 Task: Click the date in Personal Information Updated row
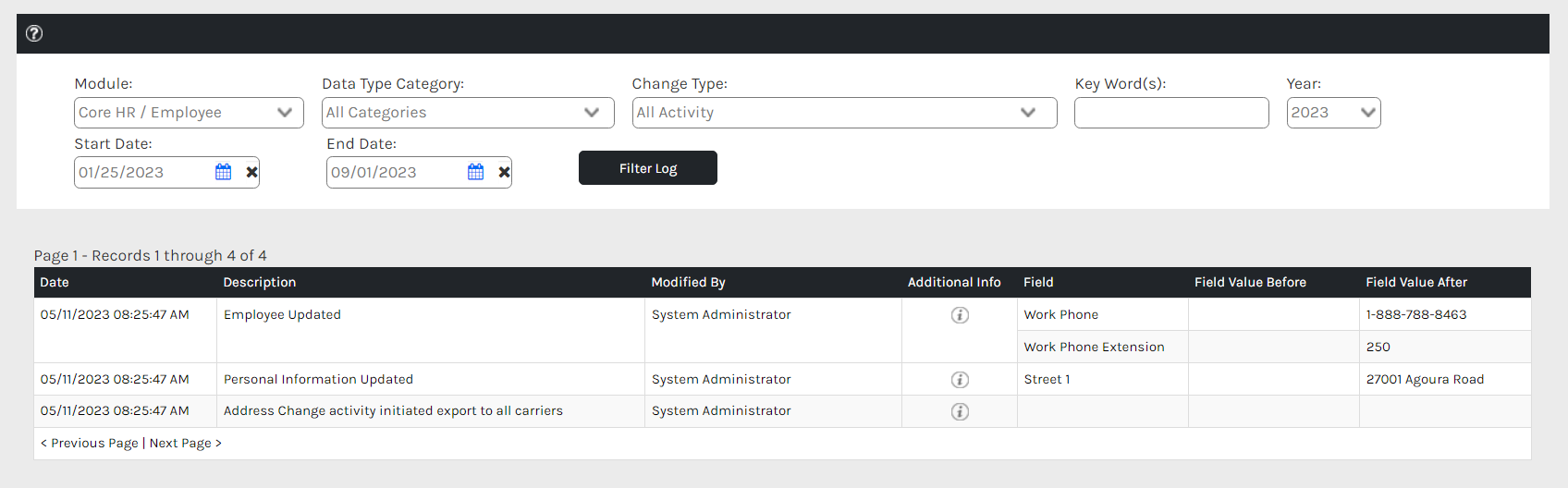tap(115, 380)
